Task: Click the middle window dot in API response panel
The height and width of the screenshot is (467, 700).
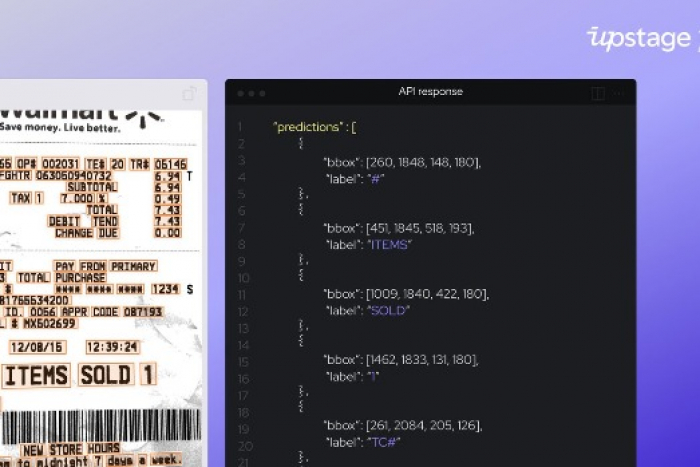Action: click(251, 93)
